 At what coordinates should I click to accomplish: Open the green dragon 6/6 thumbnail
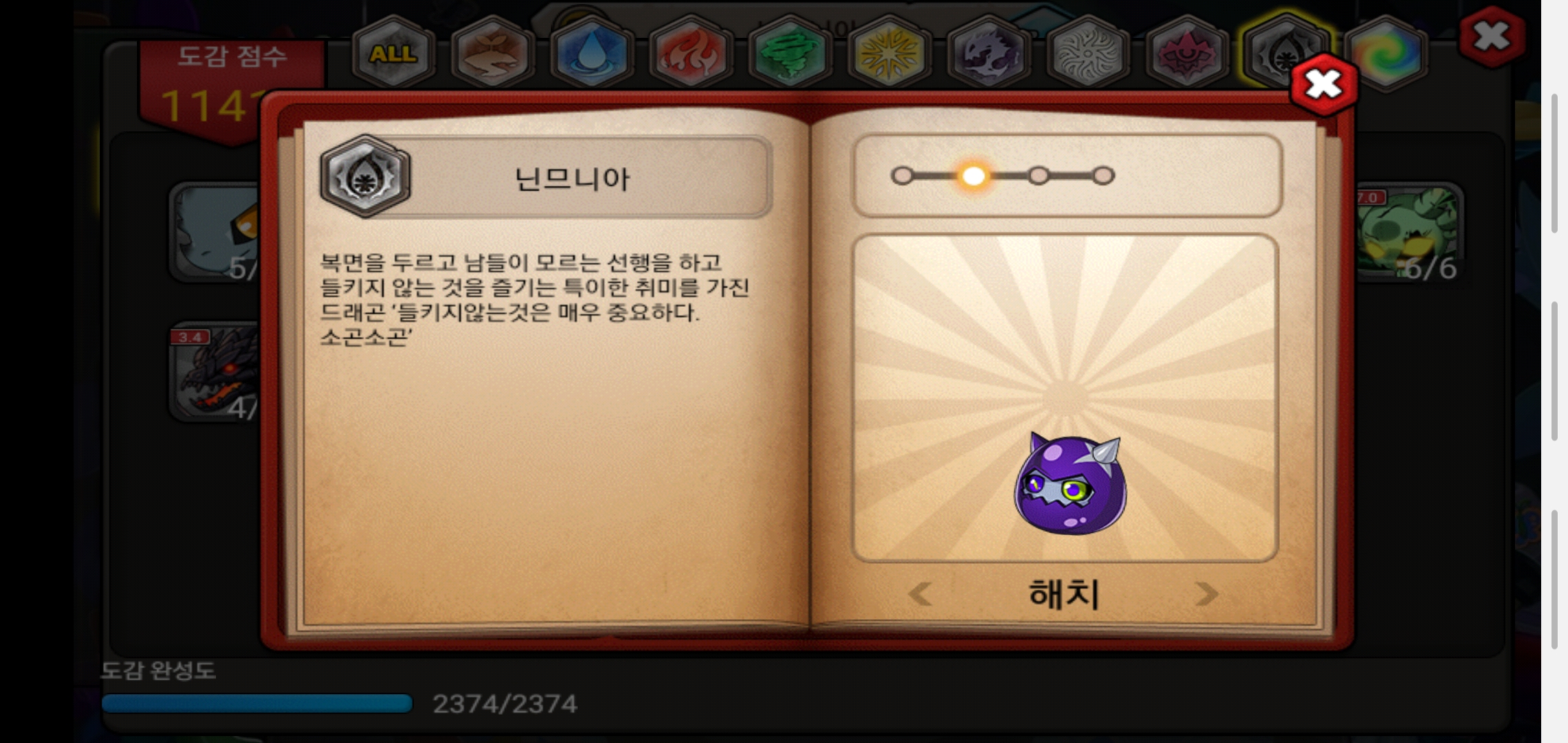pos(1408,232)
